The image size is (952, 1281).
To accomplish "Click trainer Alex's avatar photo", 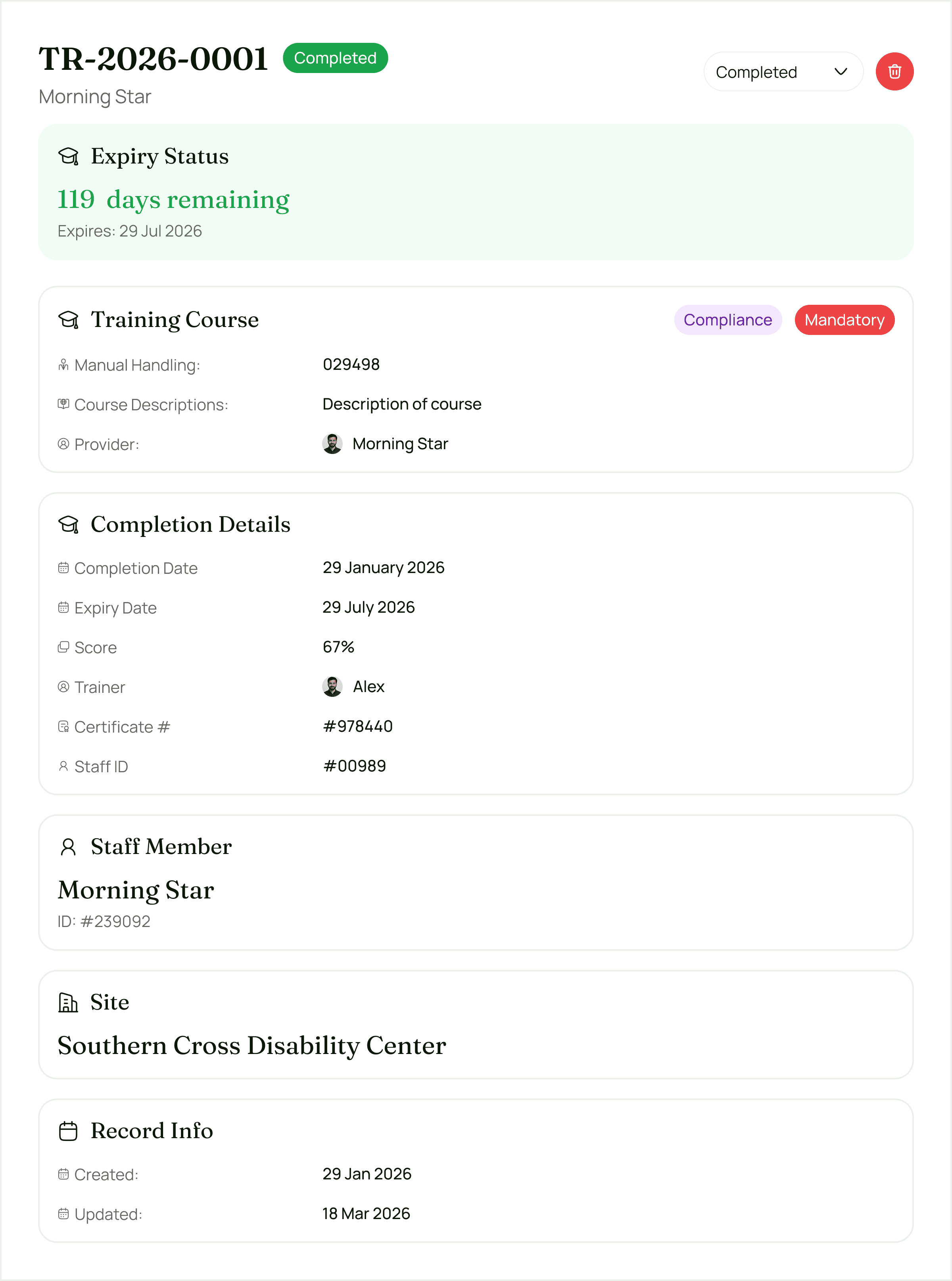I will [x=332, y=686].
